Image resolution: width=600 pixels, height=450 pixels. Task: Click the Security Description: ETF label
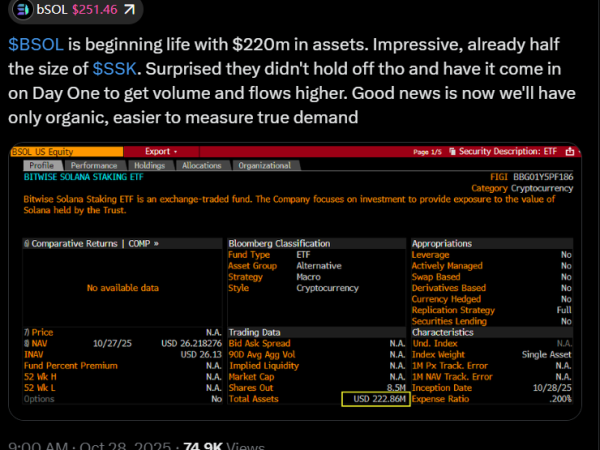pyautogui.click(x=508, y=152)
